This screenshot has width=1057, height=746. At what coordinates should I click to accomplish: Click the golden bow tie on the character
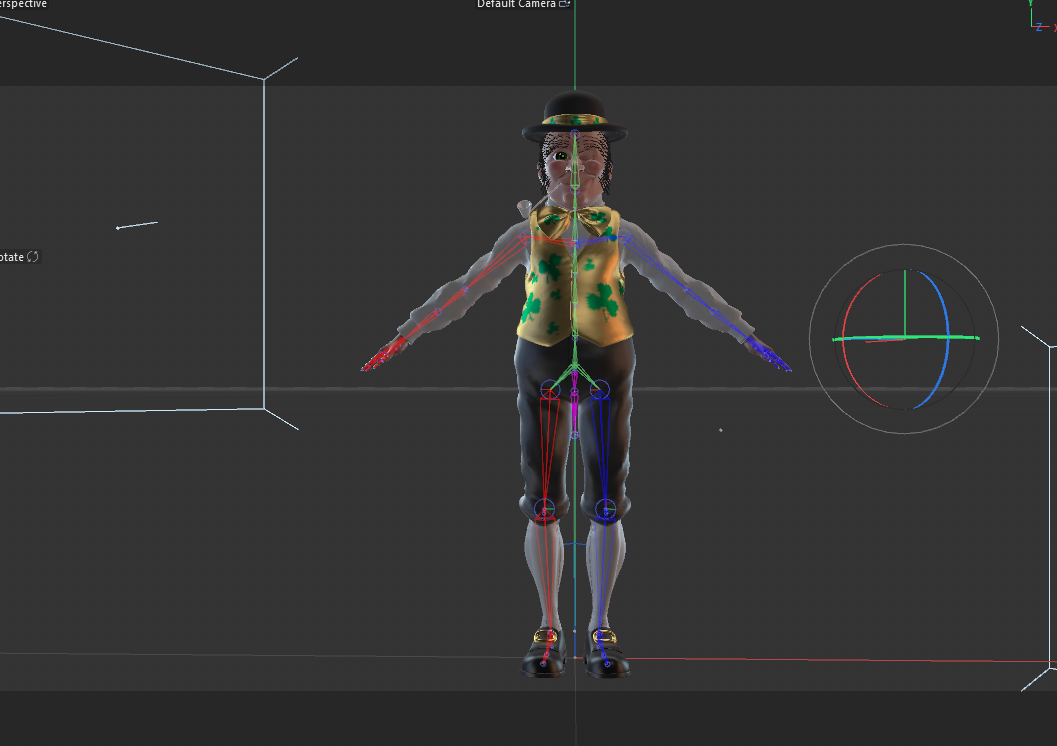tap(575, 221)
